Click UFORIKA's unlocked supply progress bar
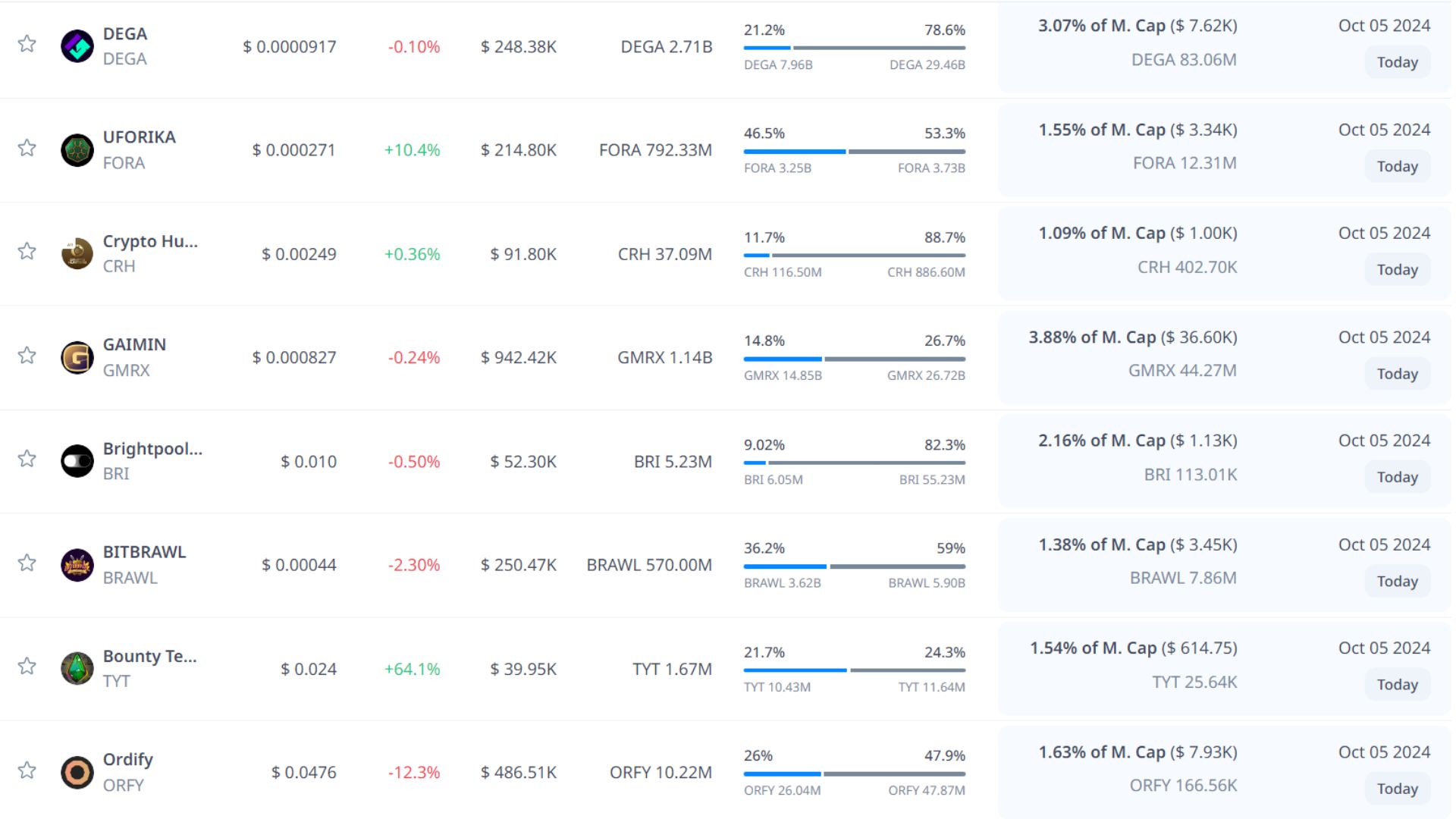The width and height of the screenshot is (1456, 819). pyautogui.click(x=794, y=152)
